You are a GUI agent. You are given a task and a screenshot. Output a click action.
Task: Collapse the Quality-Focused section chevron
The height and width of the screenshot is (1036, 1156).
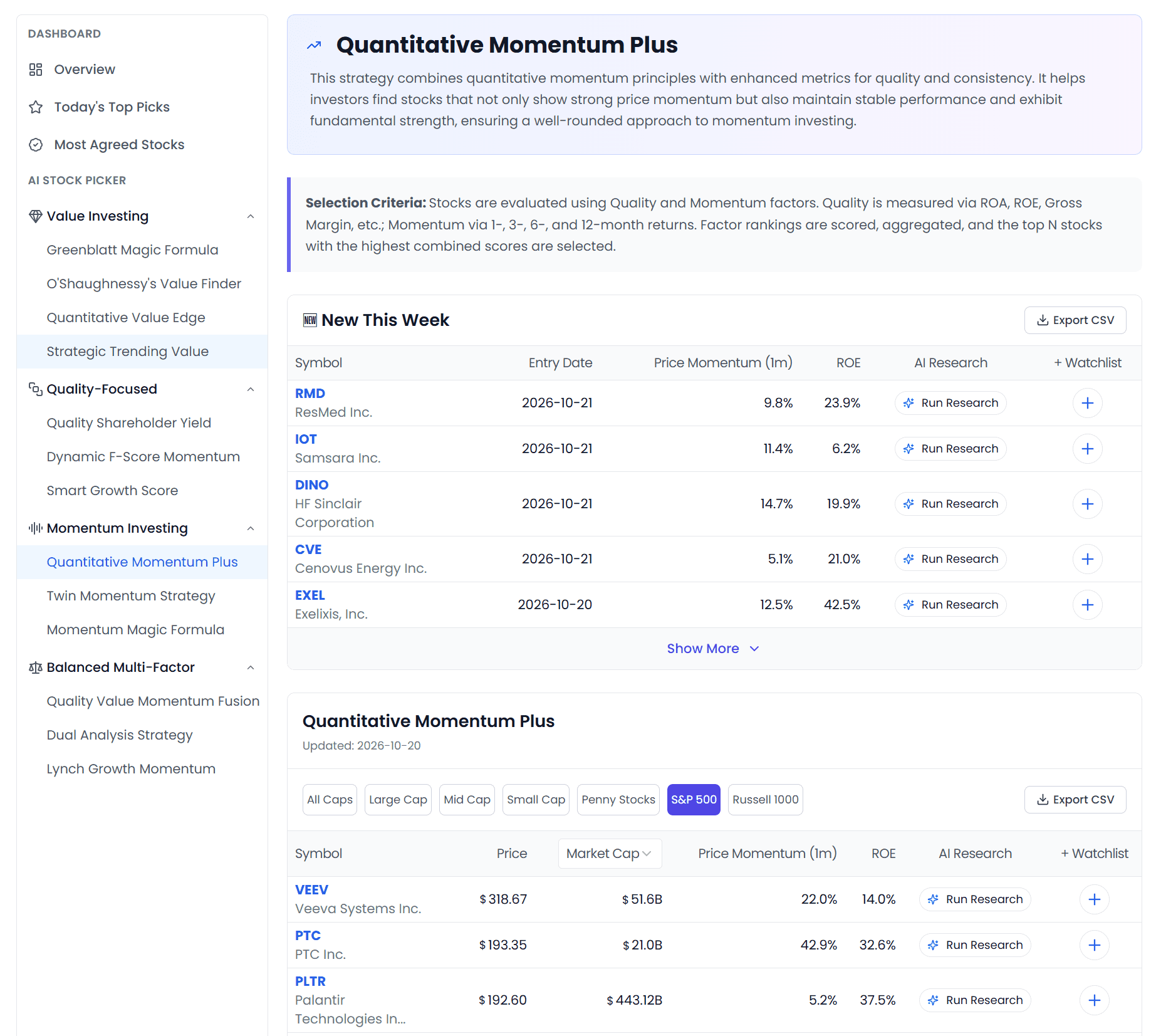point(251,389)
